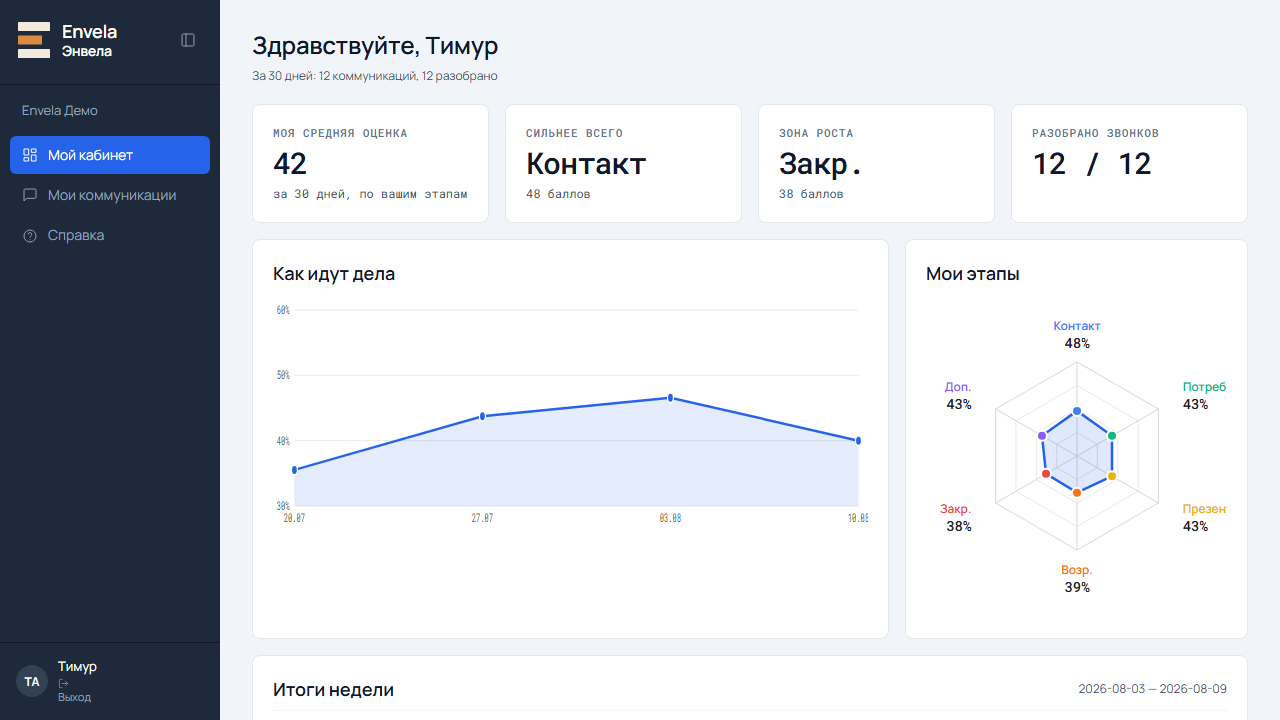Click the blue Контакт radar point
Screen dimensions: 1280x720
coord(1077,411)
